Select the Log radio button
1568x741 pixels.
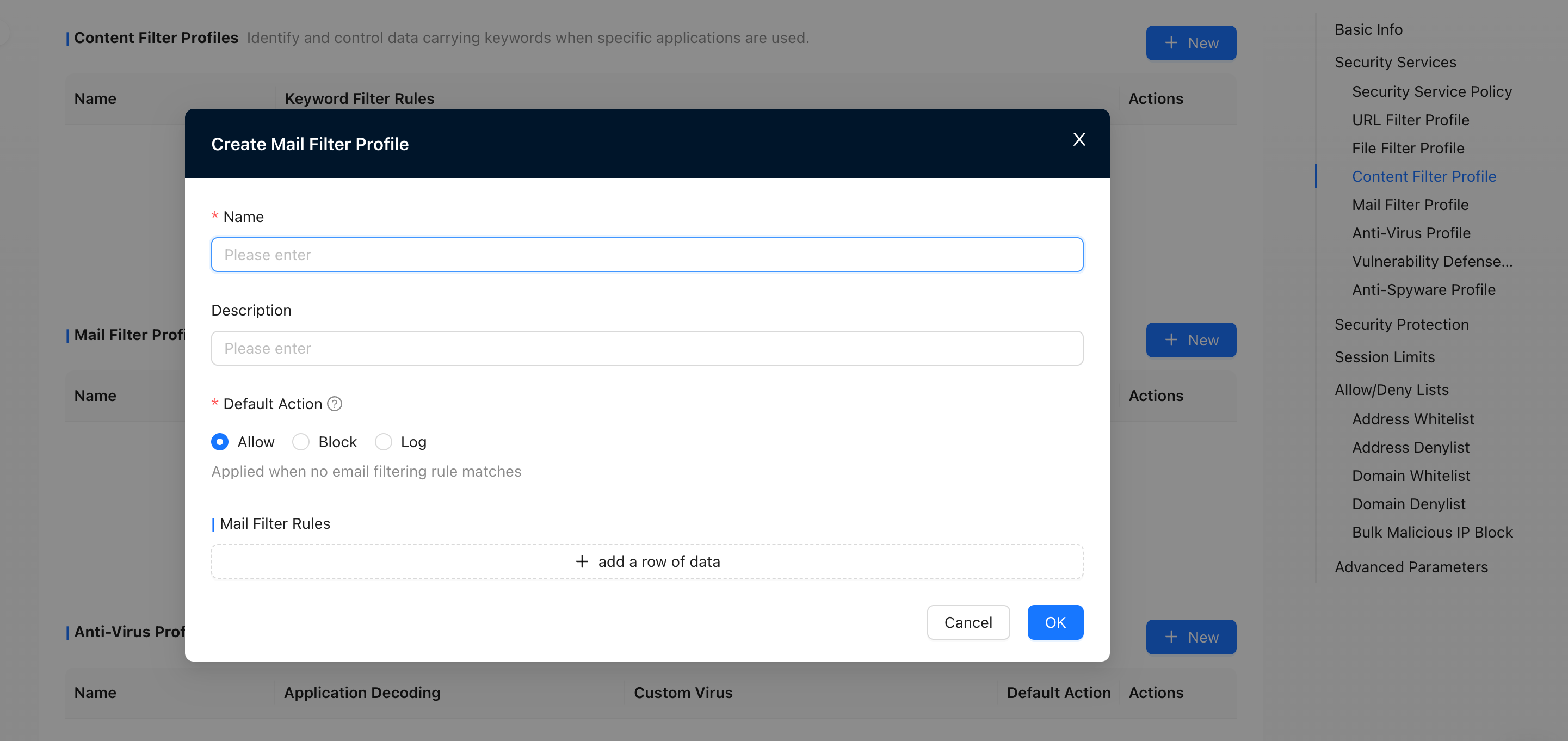coord(384,441)
